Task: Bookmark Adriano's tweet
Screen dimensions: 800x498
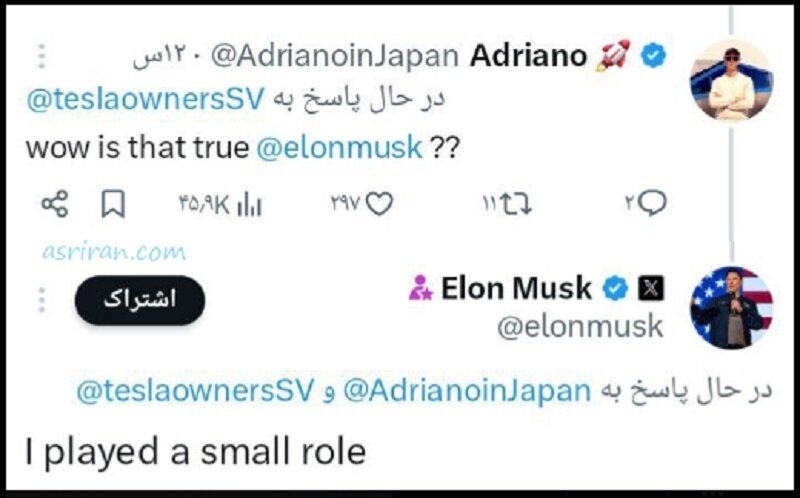Action: pos(114,205)
